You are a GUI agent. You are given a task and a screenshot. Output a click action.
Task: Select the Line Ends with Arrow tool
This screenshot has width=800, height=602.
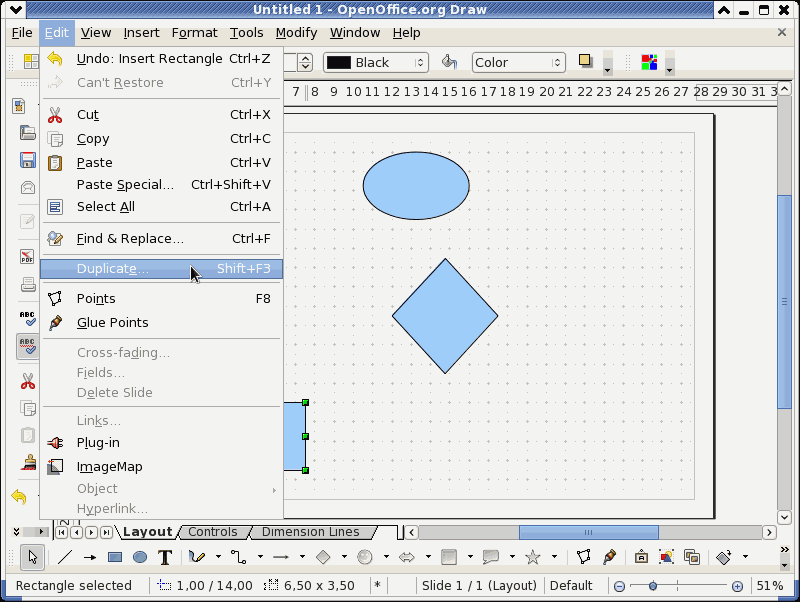pos(90,557)
